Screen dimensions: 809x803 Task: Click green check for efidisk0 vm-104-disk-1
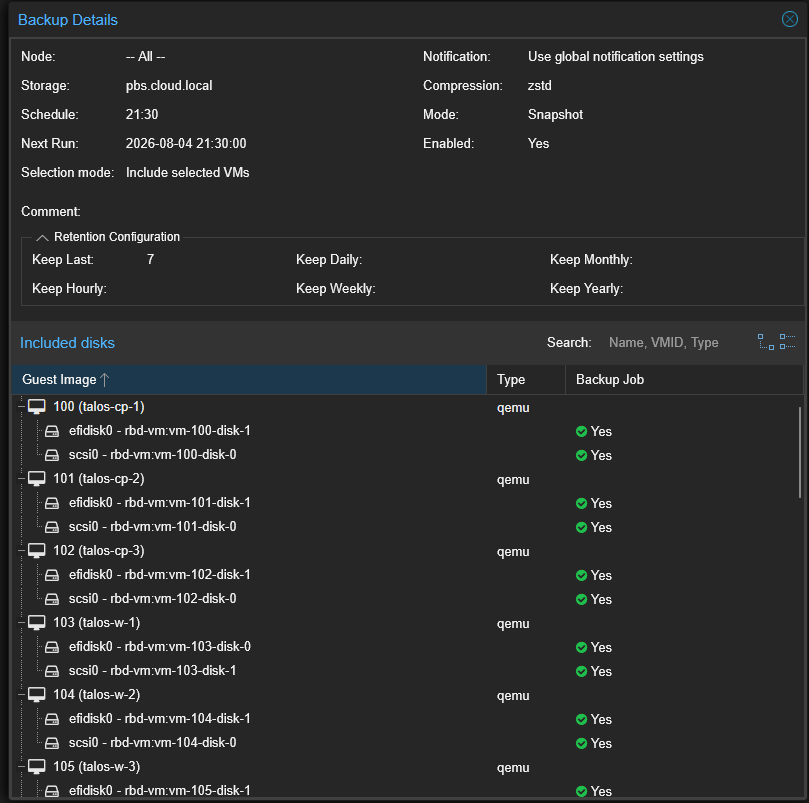click(x=581, y=719)
